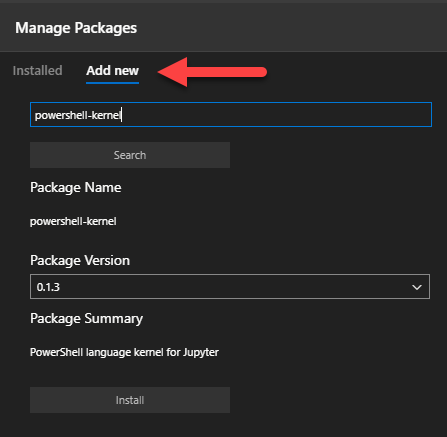This screenshot has height=437, width=447.
Task: Switch to the Installed tab
Action: click(x=37, y=71)
